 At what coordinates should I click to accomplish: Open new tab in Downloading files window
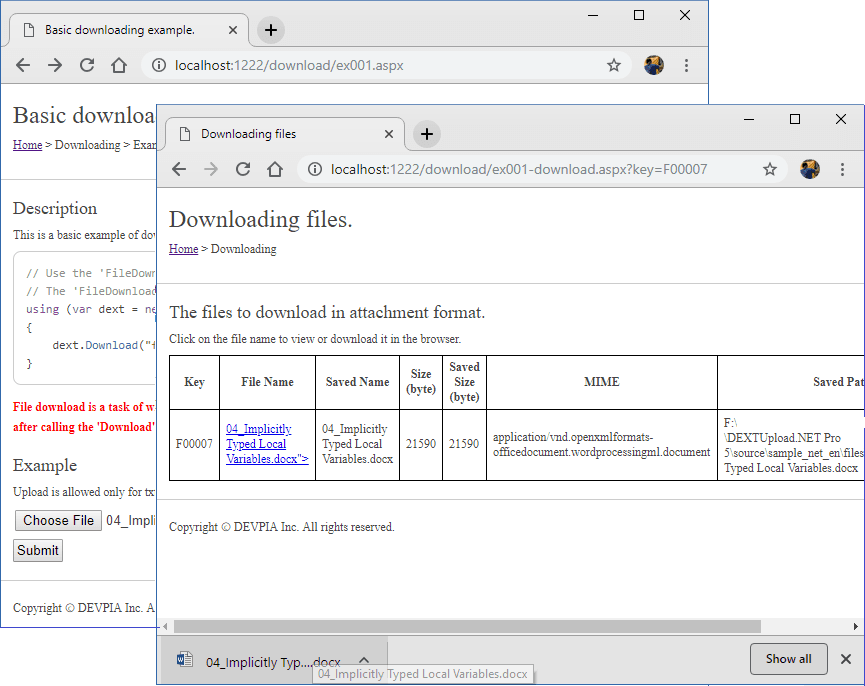(427, 134)
